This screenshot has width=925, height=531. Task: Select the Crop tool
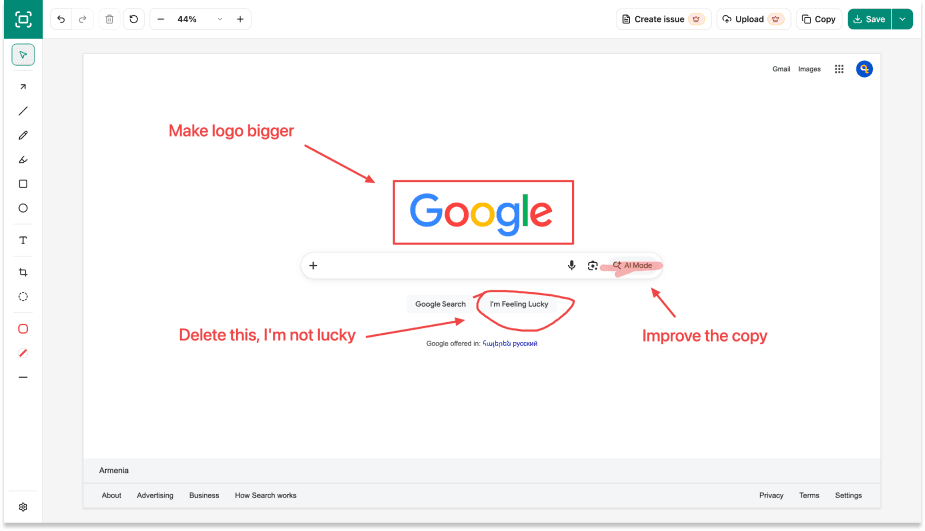pos(23,272)
